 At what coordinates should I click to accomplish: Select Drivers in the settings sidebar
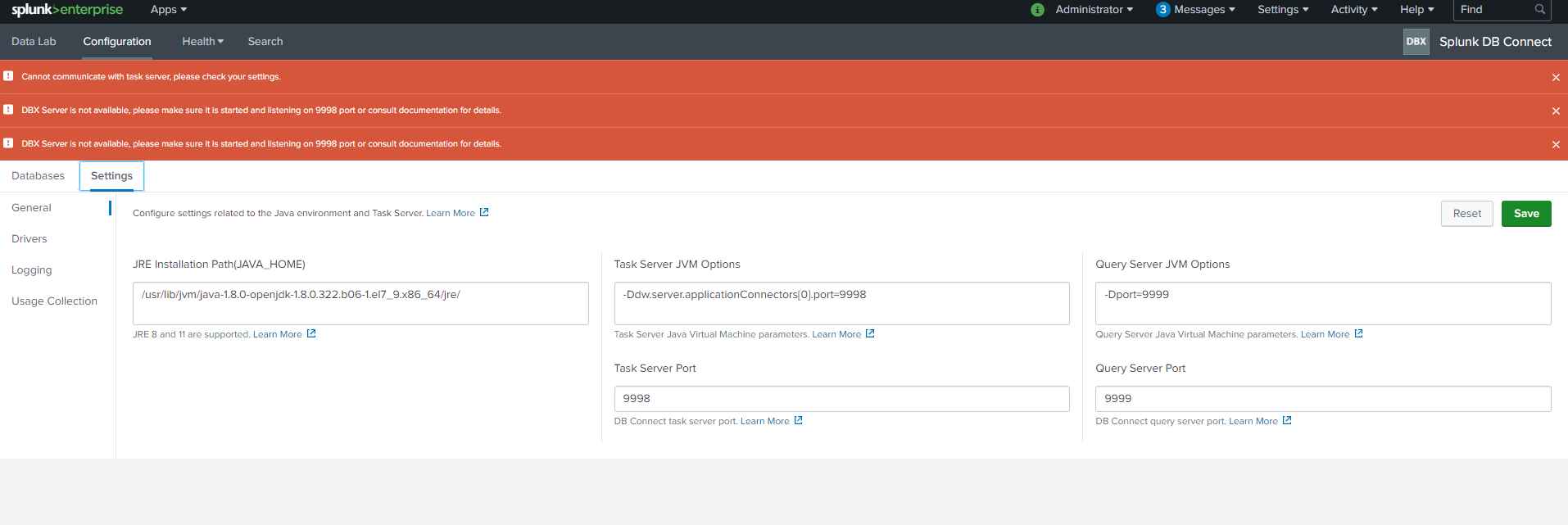[x=29, y=239]
